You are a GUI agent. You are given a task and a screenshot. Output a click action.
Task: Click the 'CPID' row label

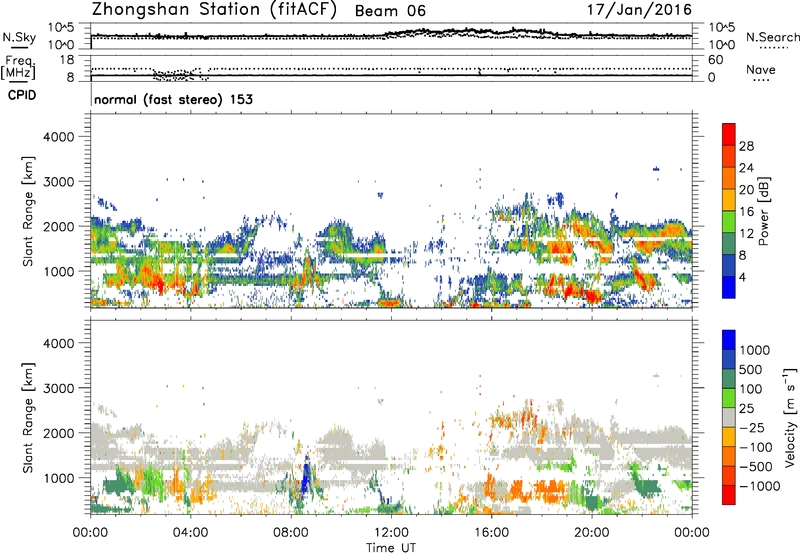click(x=22, y=95)
